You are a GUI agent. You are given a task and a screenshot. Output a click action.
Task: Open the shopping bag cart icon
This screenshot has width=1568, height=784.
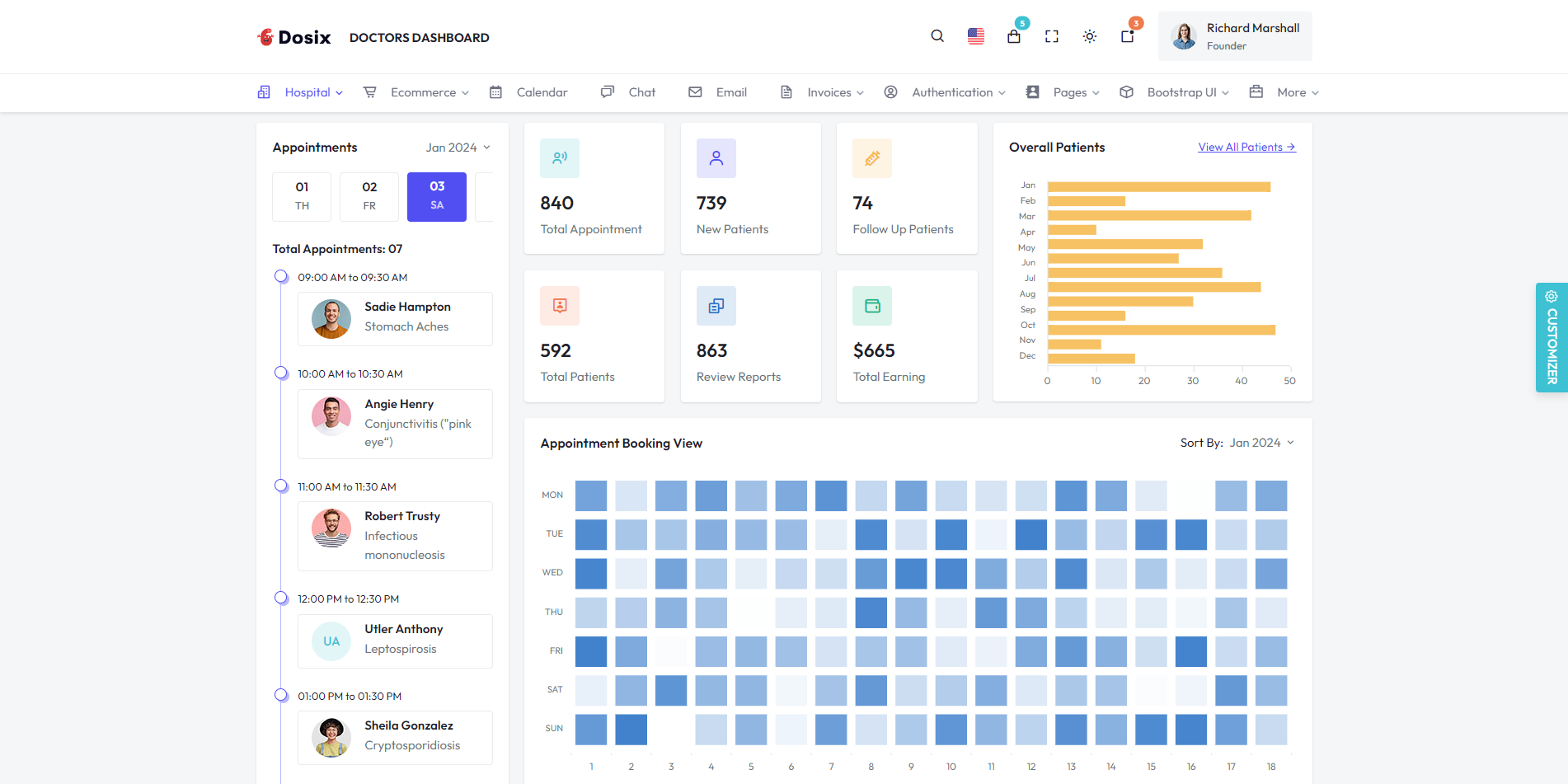[1014, 36]
